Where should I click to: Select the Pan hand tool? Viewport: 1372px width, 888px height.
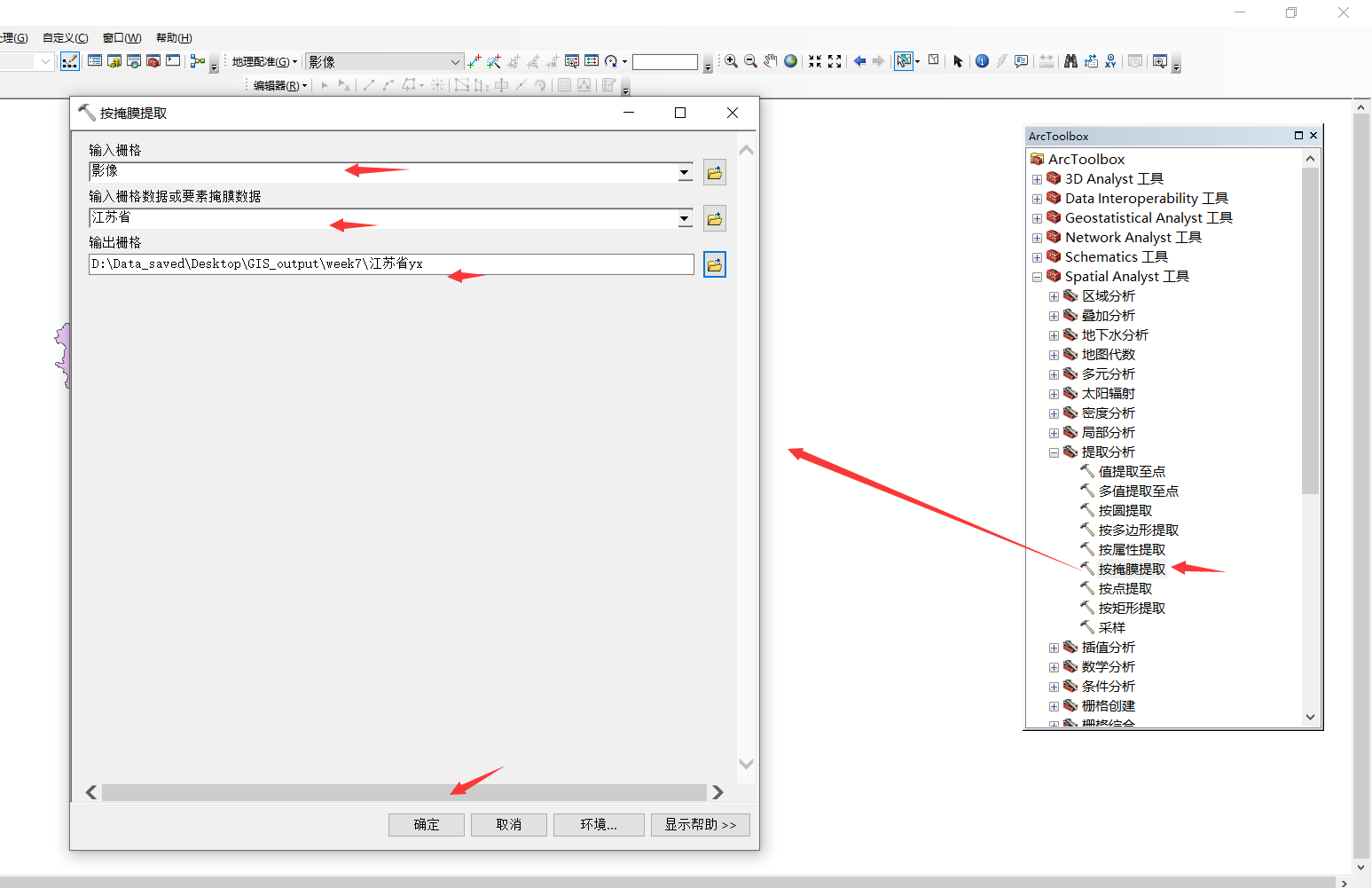[771, 61]
